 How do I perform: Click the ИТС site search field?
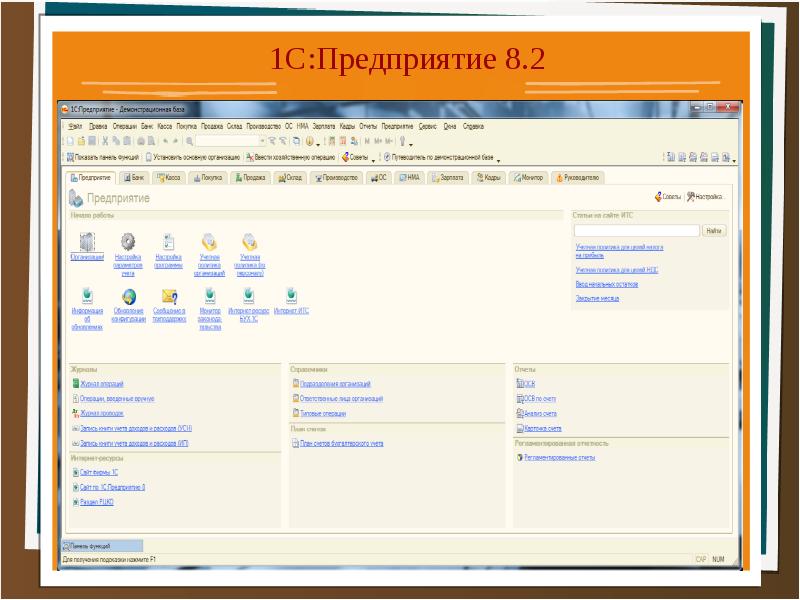coord(635,230)
